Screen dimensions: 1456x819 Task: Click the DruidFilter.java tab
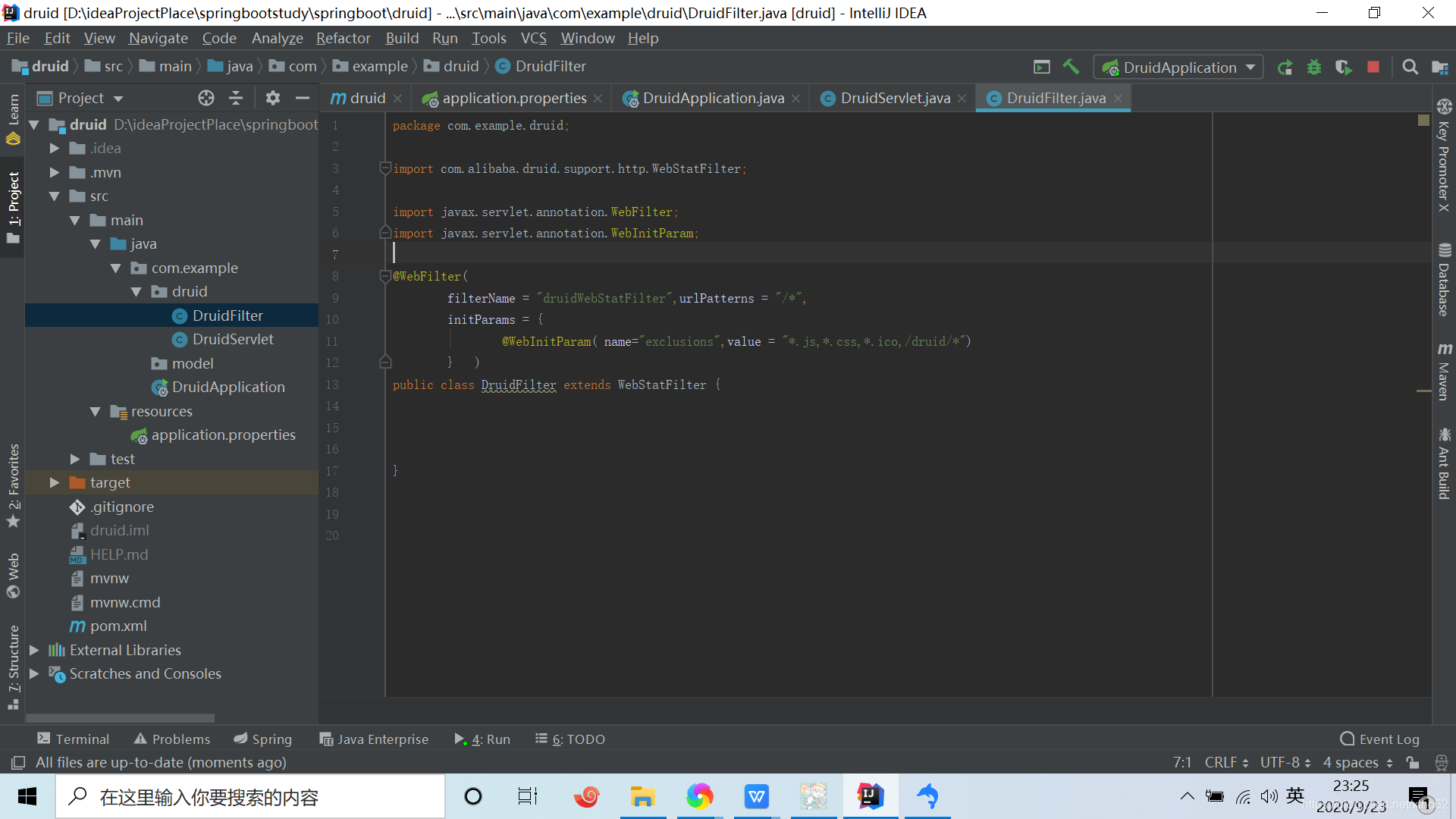point(1054,97)
